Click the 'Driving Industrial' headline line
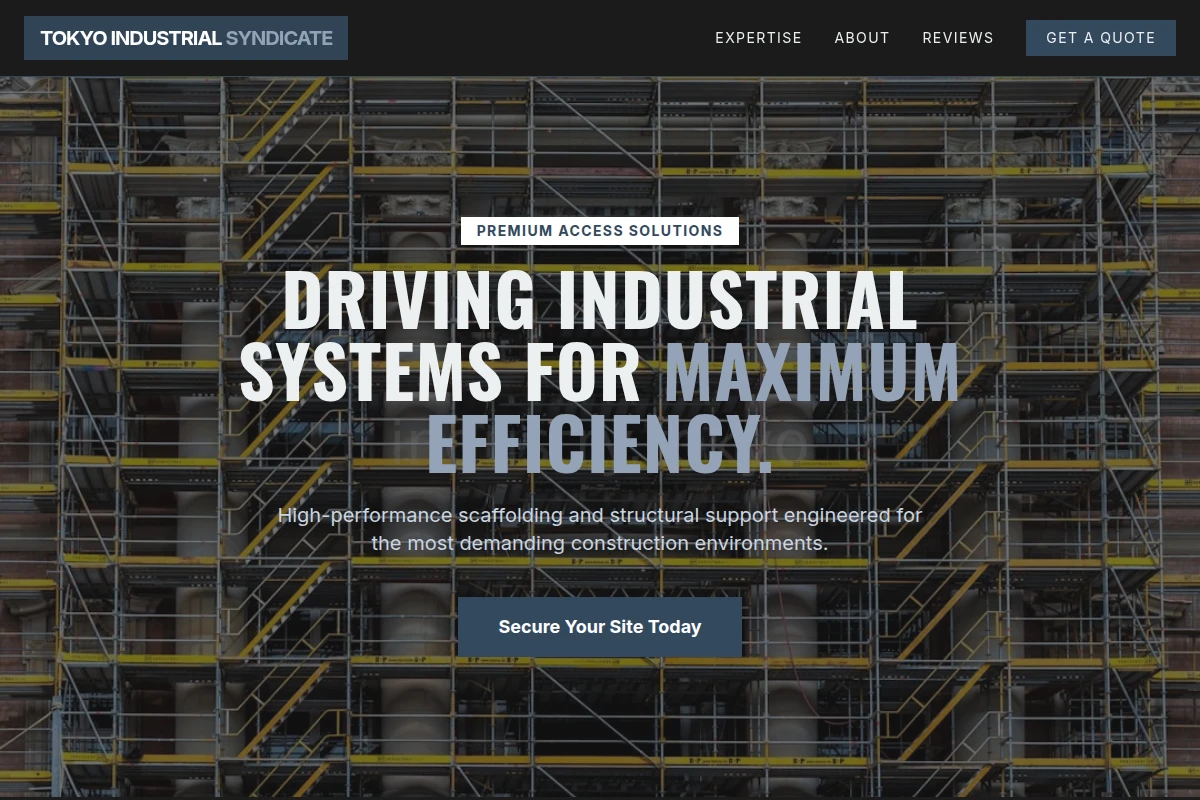 pos(600,301)
